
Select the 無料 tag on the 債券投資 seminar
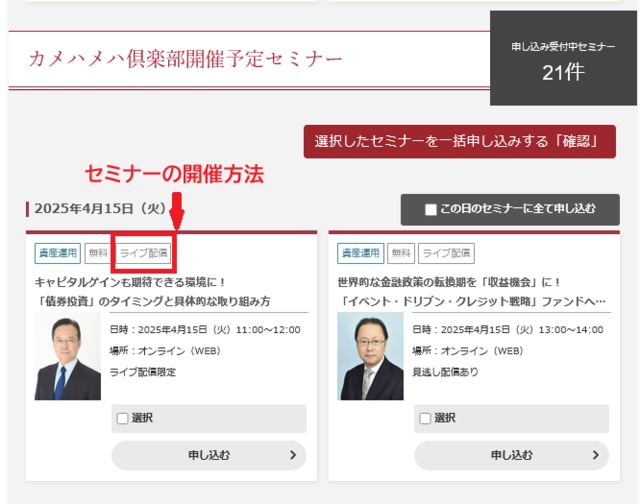coord(97,253)
